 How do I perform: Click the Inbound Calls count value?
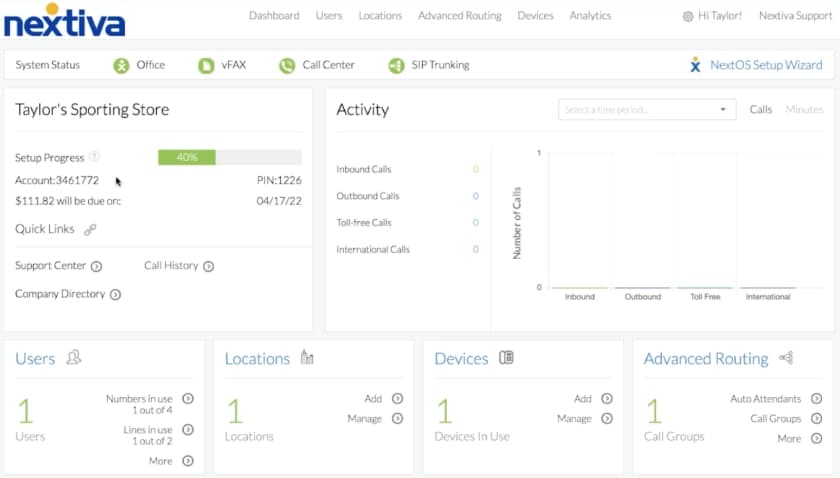pyautogui.click(x=475, y=169)
